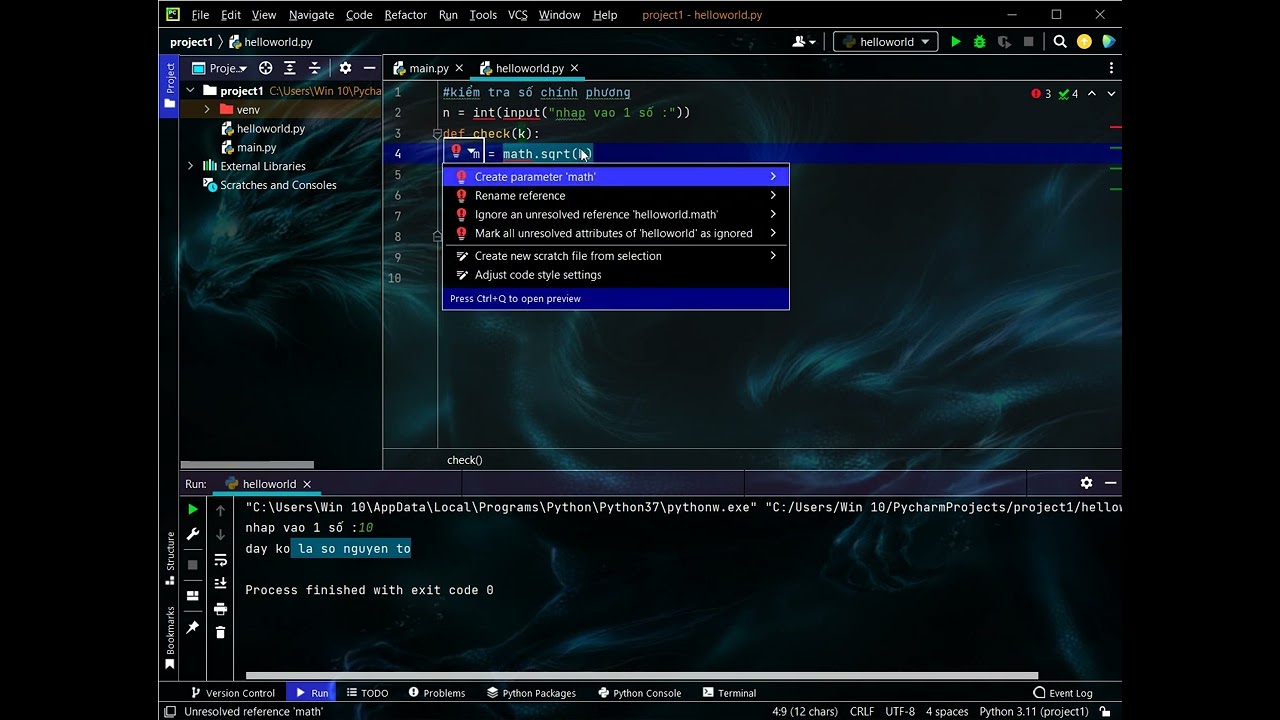This screenshot has height=720, width=1280.
Task: Open editor tabs three-dot menu
Action: pos(1111,68)
